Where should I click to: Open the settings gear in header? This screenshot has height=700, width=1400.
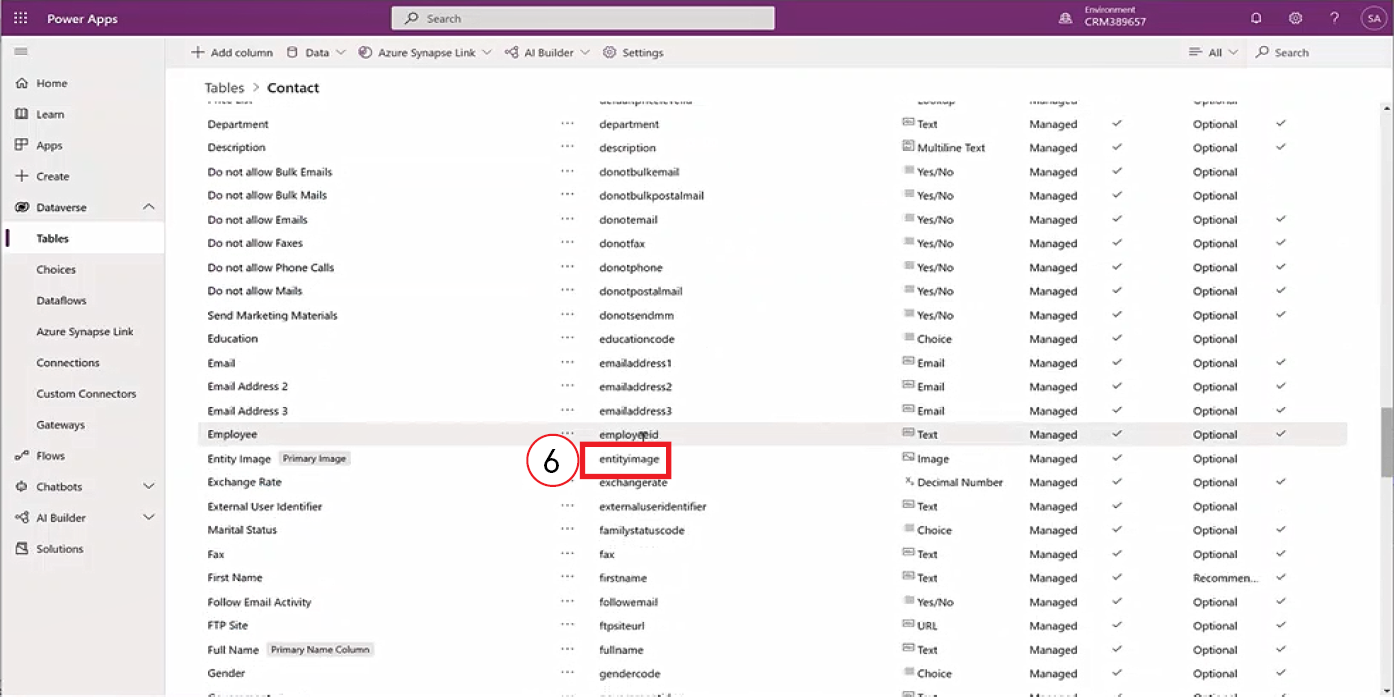point(1295,18)
